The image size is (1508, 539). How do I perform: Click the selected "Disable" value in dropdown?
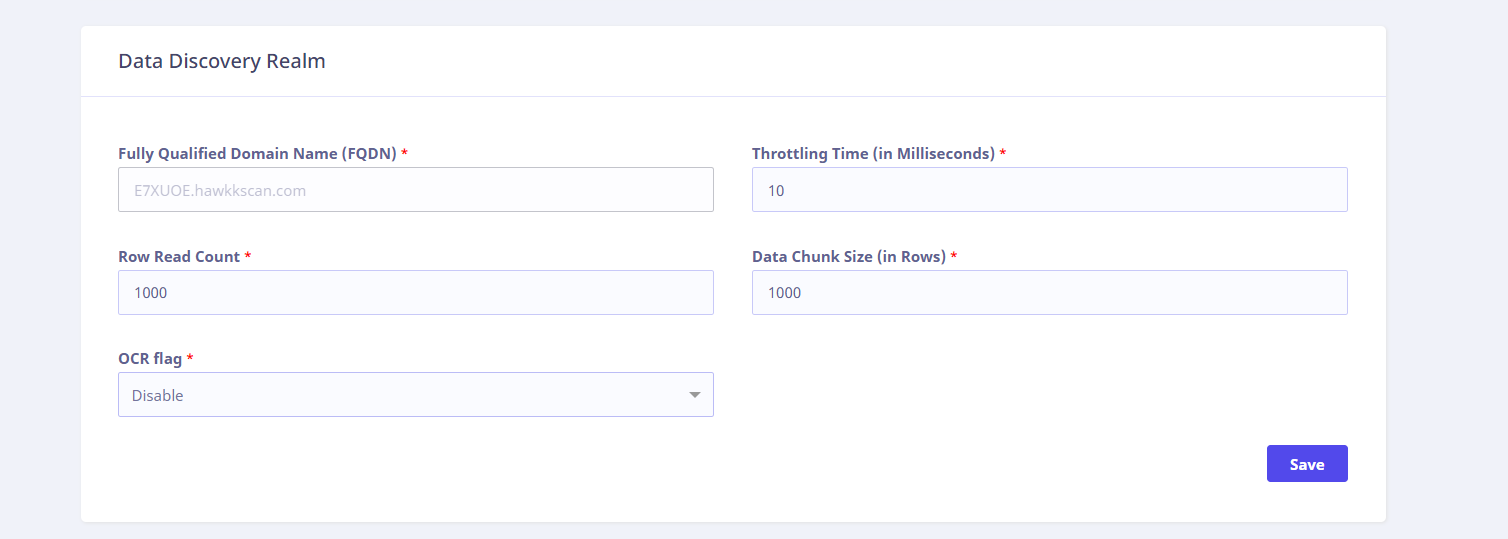158,395
